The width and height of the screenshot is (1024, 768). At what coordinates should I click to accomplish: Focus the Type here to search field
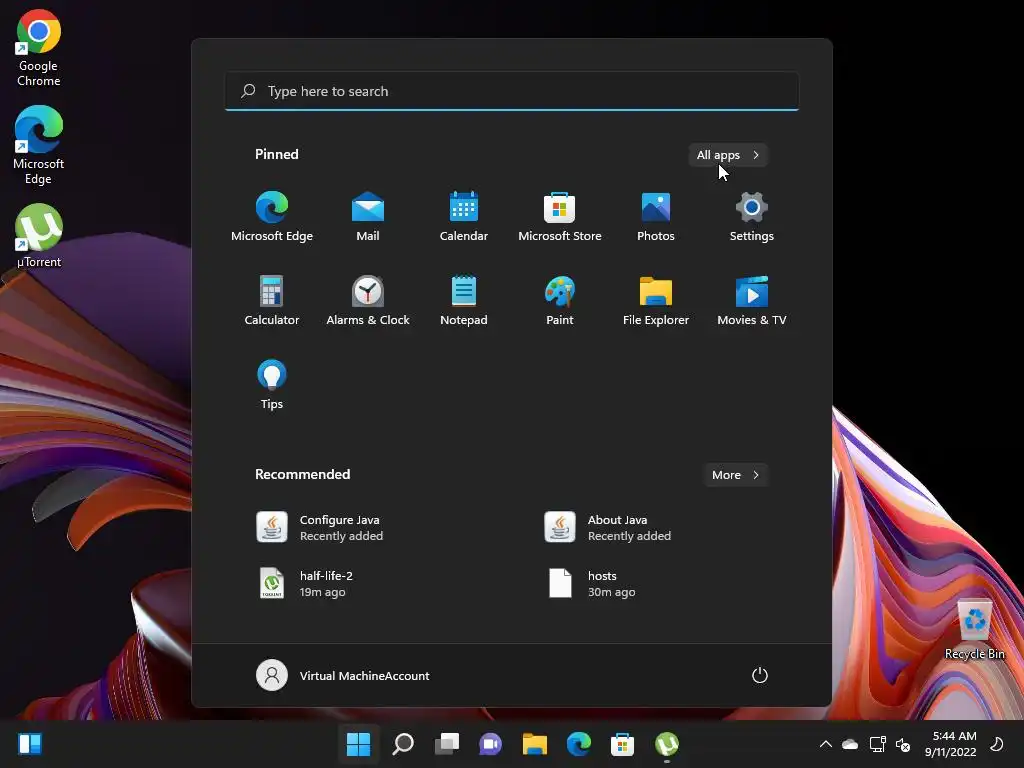(x=512, y=91)
